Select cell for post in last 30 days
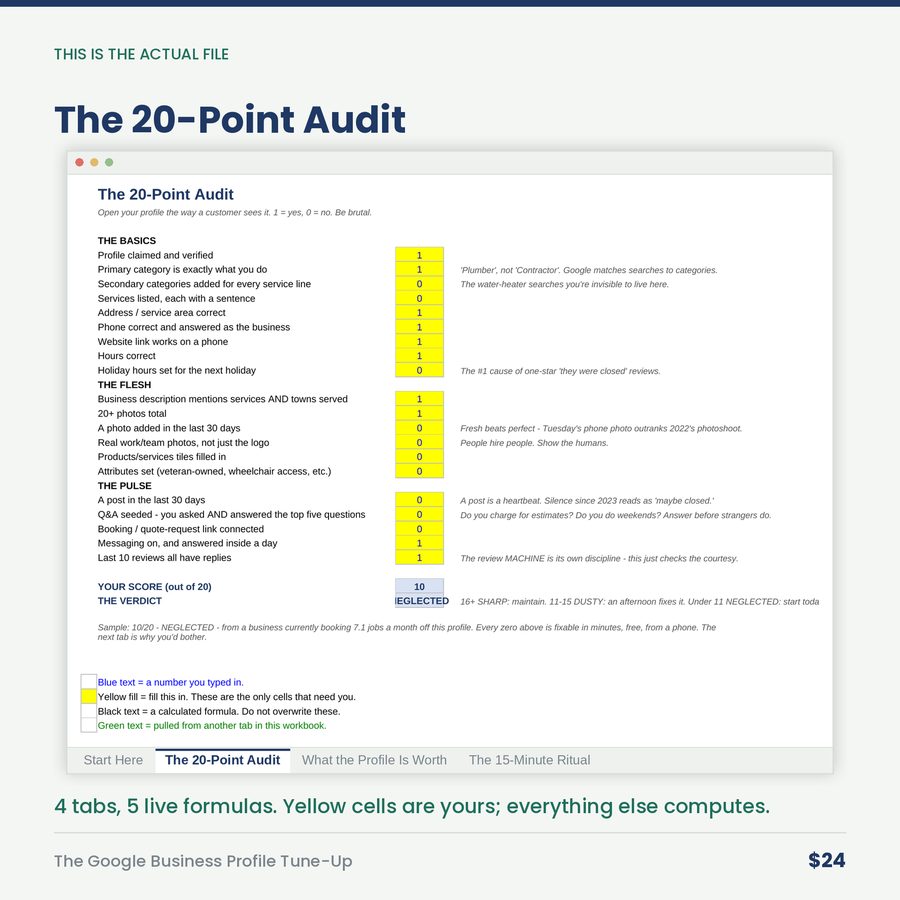 [419, 499]
